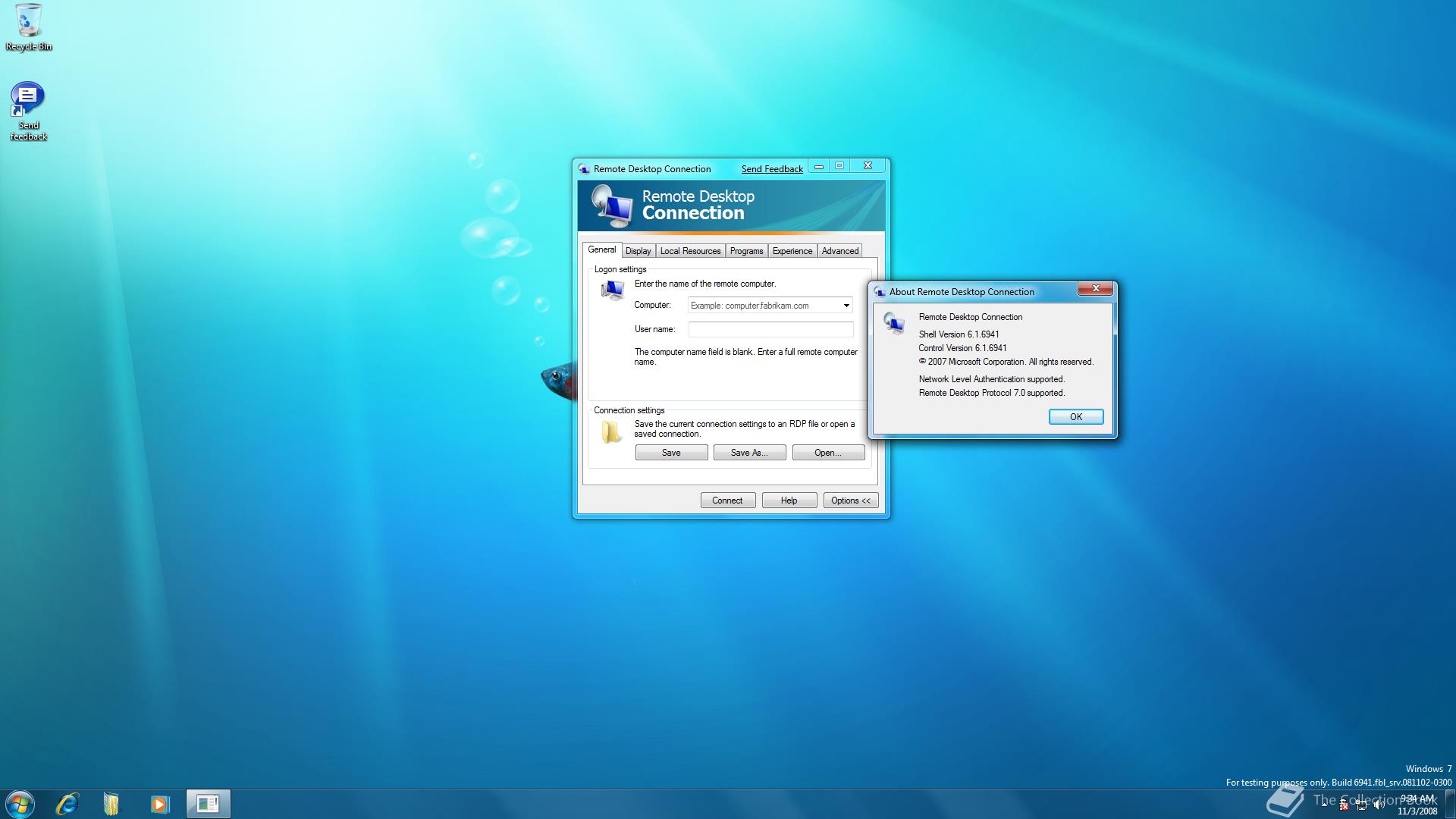Open the Advanced tab
The image size is (1456, 819).
click(839, 251)
